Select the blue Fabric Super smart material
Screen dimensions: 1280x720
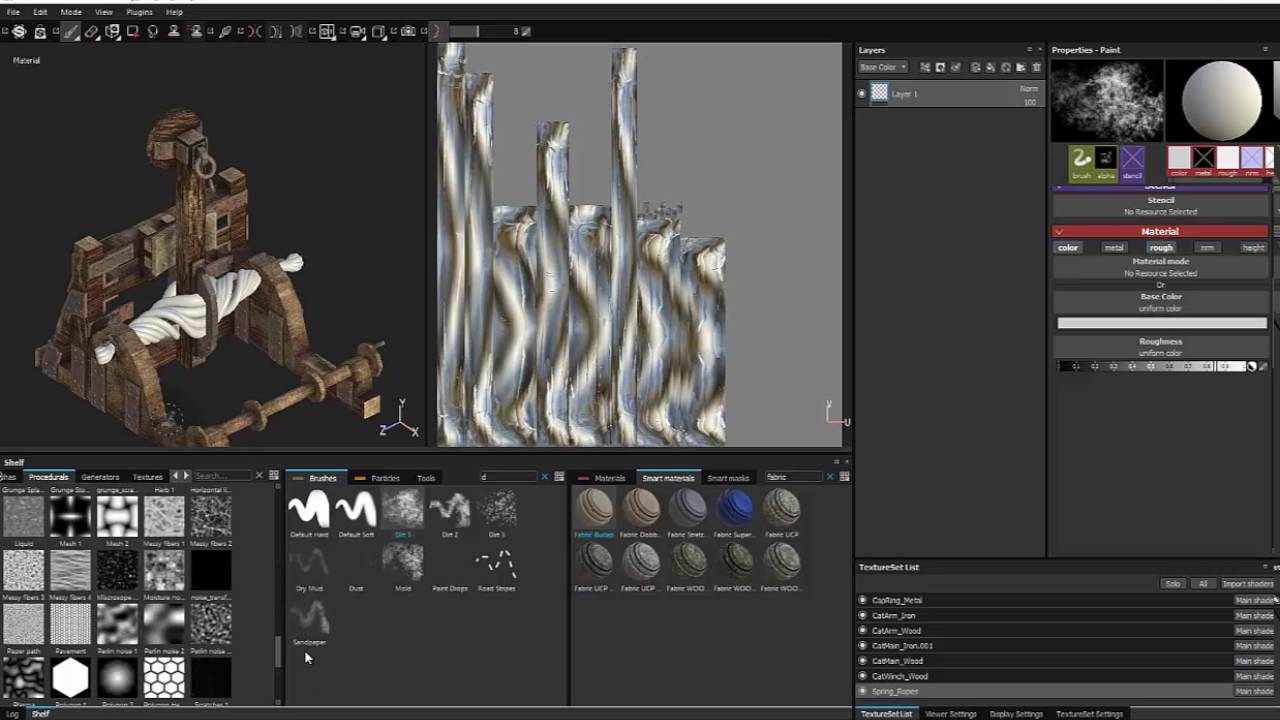(x=735, y=512)
